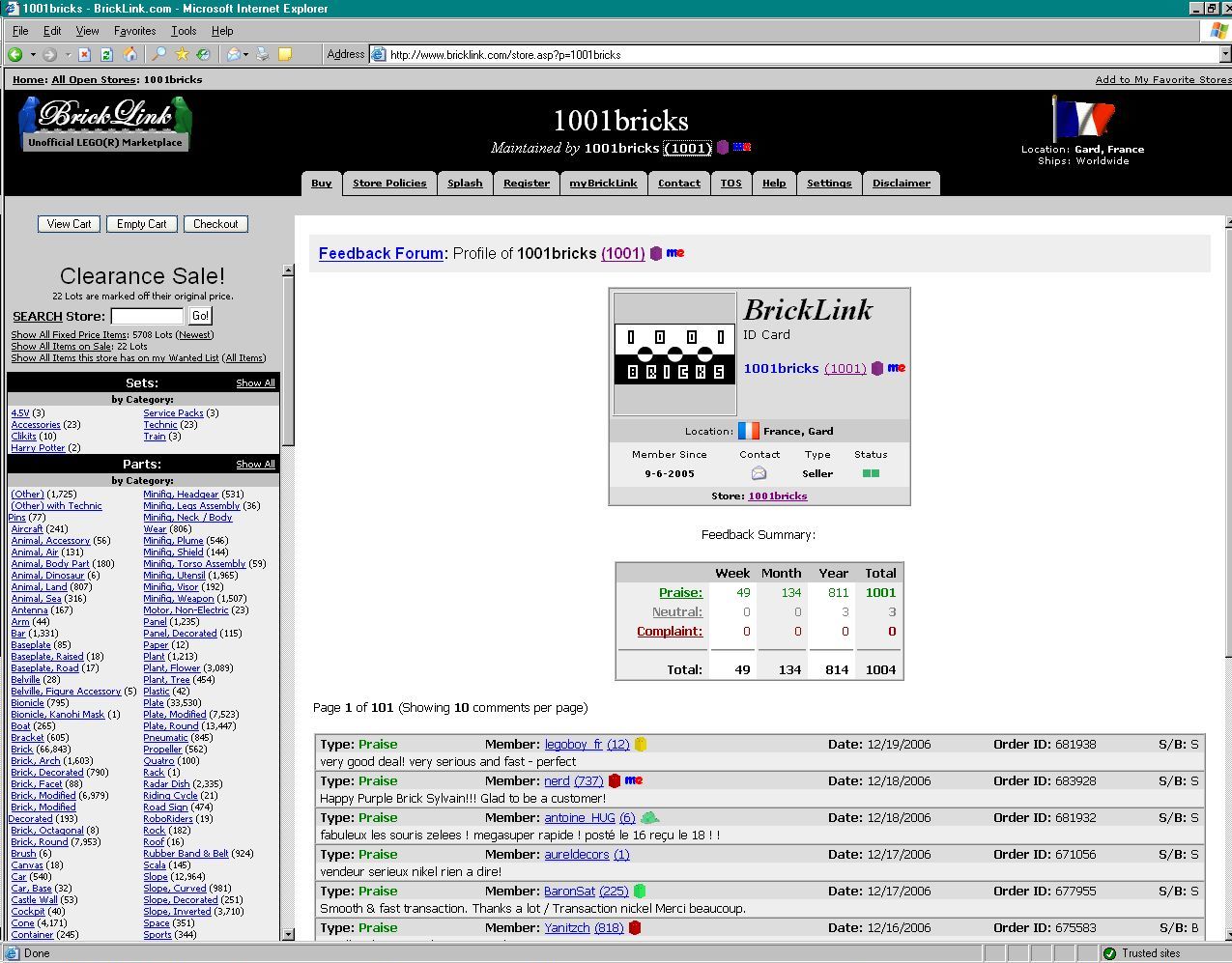Click the left sidebar scrollbar thumb

[x=288, y=362]
